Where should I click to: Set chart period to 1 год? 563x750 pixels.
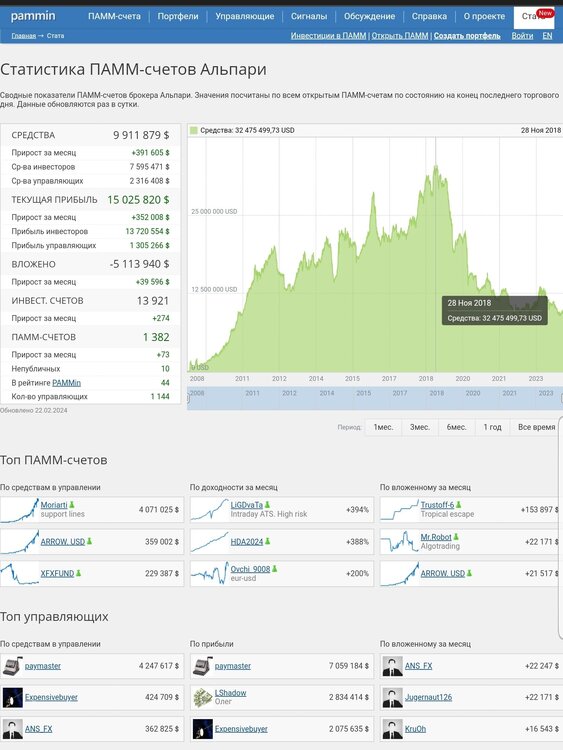[x=493, y=427]
